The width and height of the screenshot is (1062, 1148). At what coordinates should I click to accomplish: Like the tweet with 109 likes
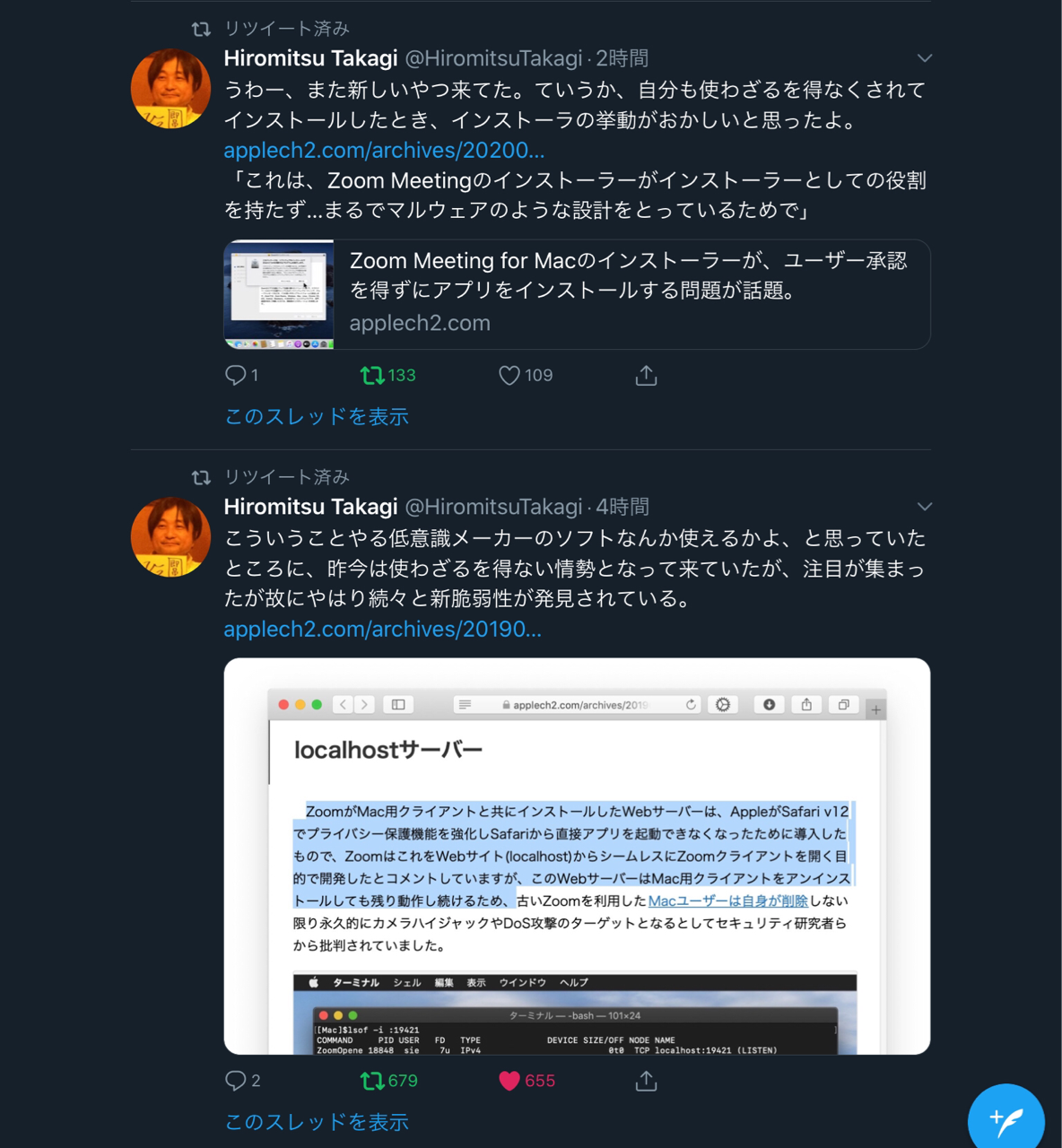tap(509, 375)
